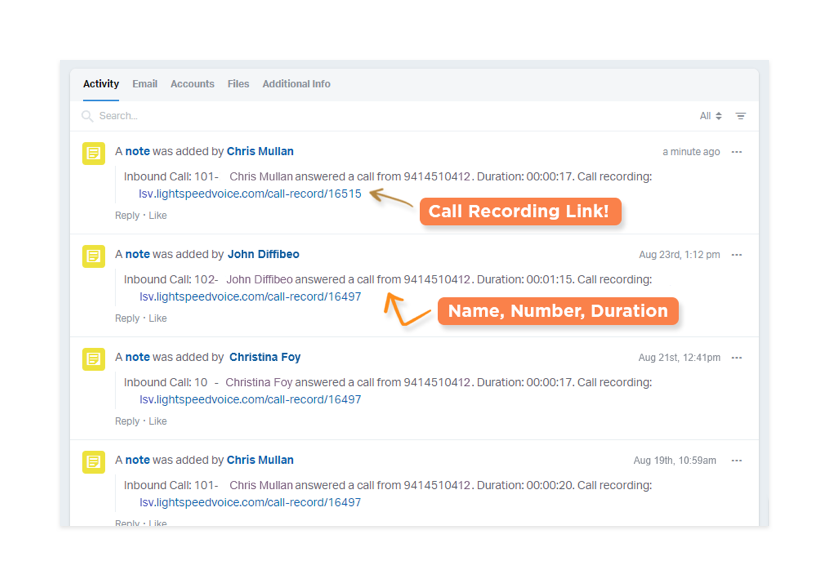This screenshot has height=586, width=829.
Task: Open call-record/16515 recording link
Action: (x=250, y=194)
